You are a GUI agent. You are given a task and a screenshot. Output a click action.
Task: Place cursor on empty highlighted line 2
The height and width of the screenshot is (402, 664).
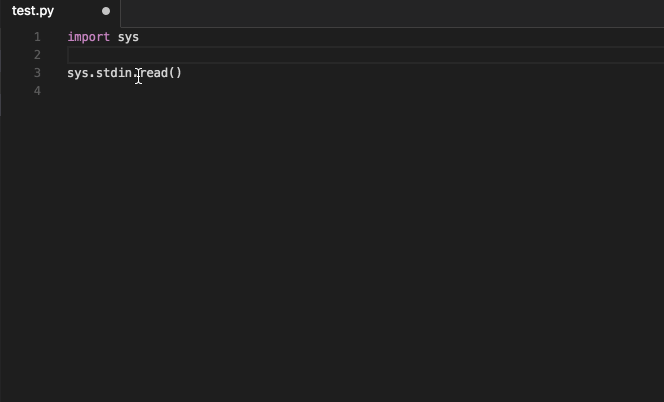coord(365,55)
